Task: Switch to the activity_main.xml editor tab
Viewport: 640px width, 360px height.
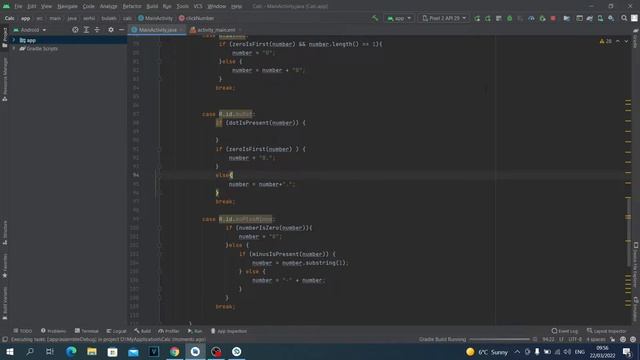Action: [x=216, y=30]
